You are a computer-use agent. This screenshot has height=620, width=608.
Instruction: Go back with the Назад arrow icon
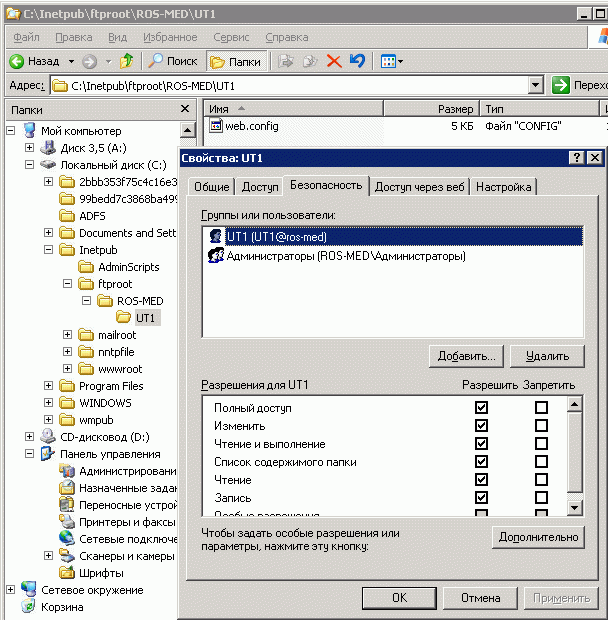17,61
